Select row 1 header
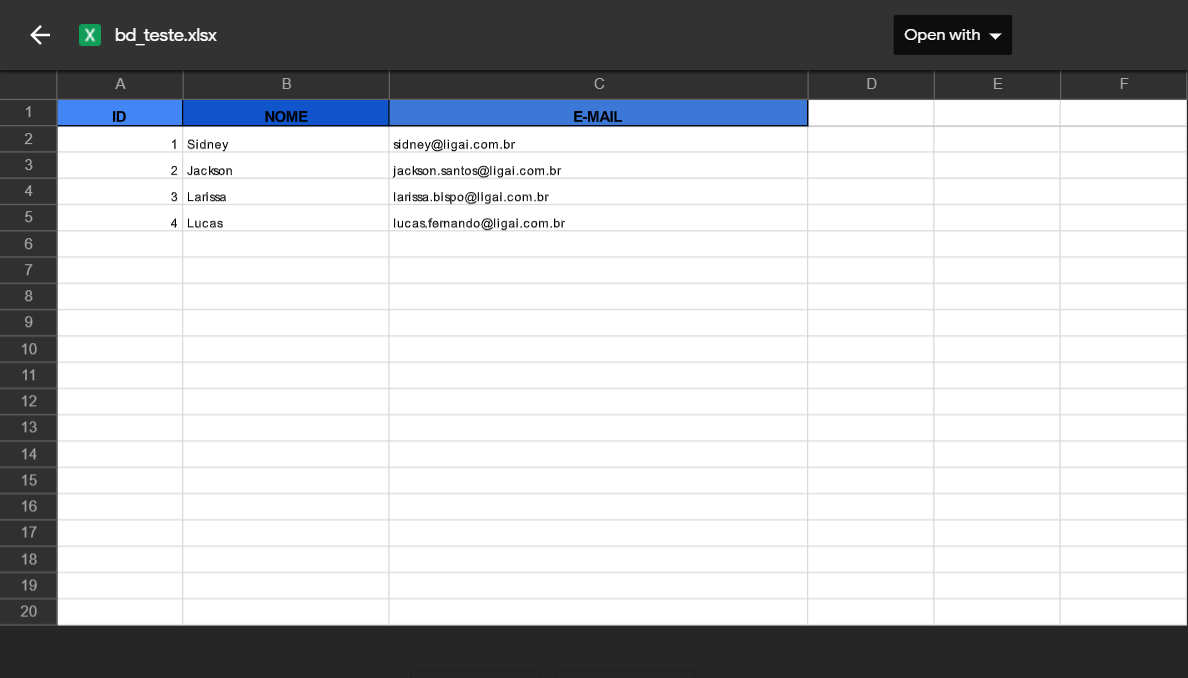The width and height of the screenshot is (1188, 678). (x=28, y=112)
